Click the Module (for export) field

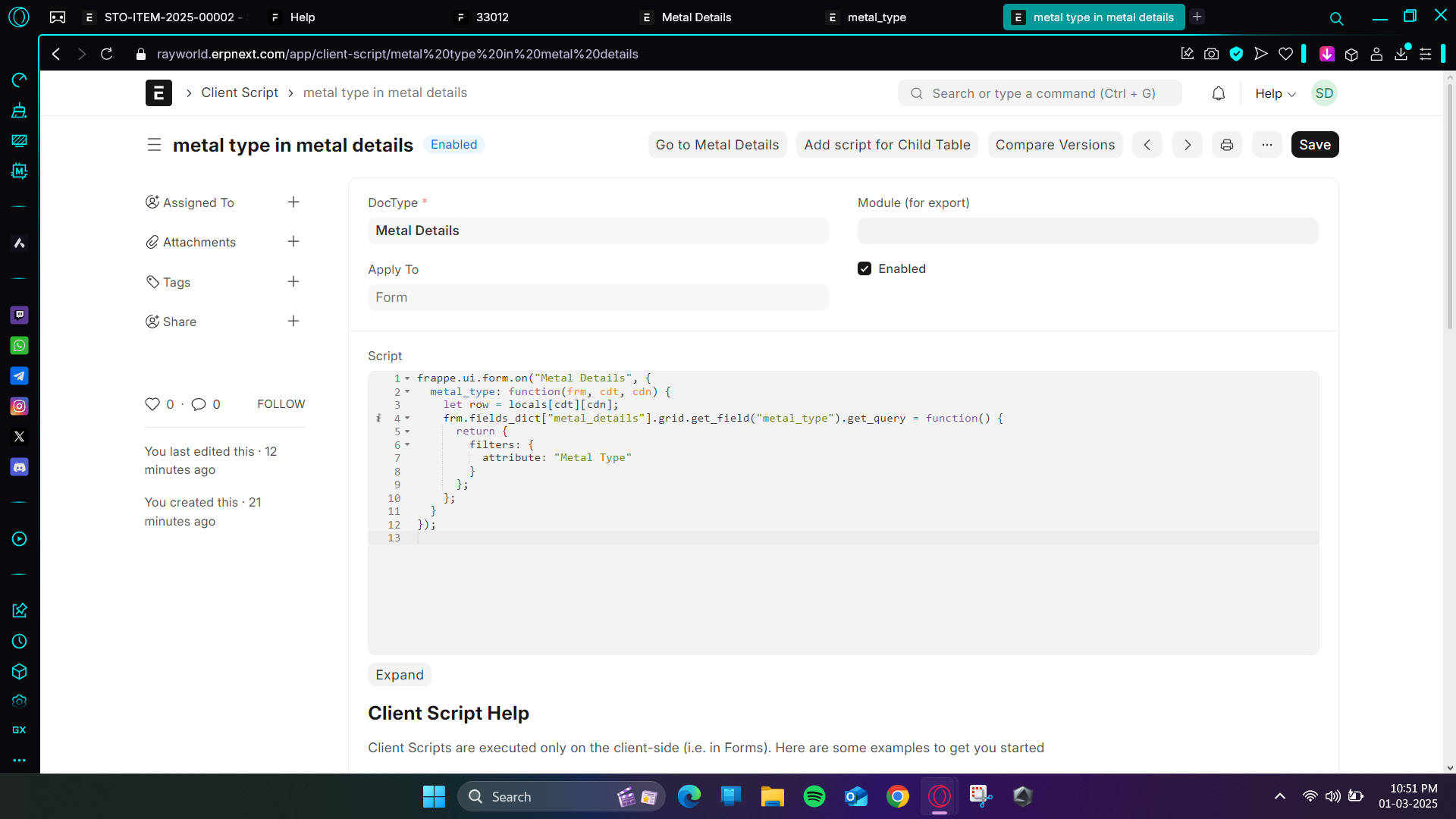[x=1087, y=231]
